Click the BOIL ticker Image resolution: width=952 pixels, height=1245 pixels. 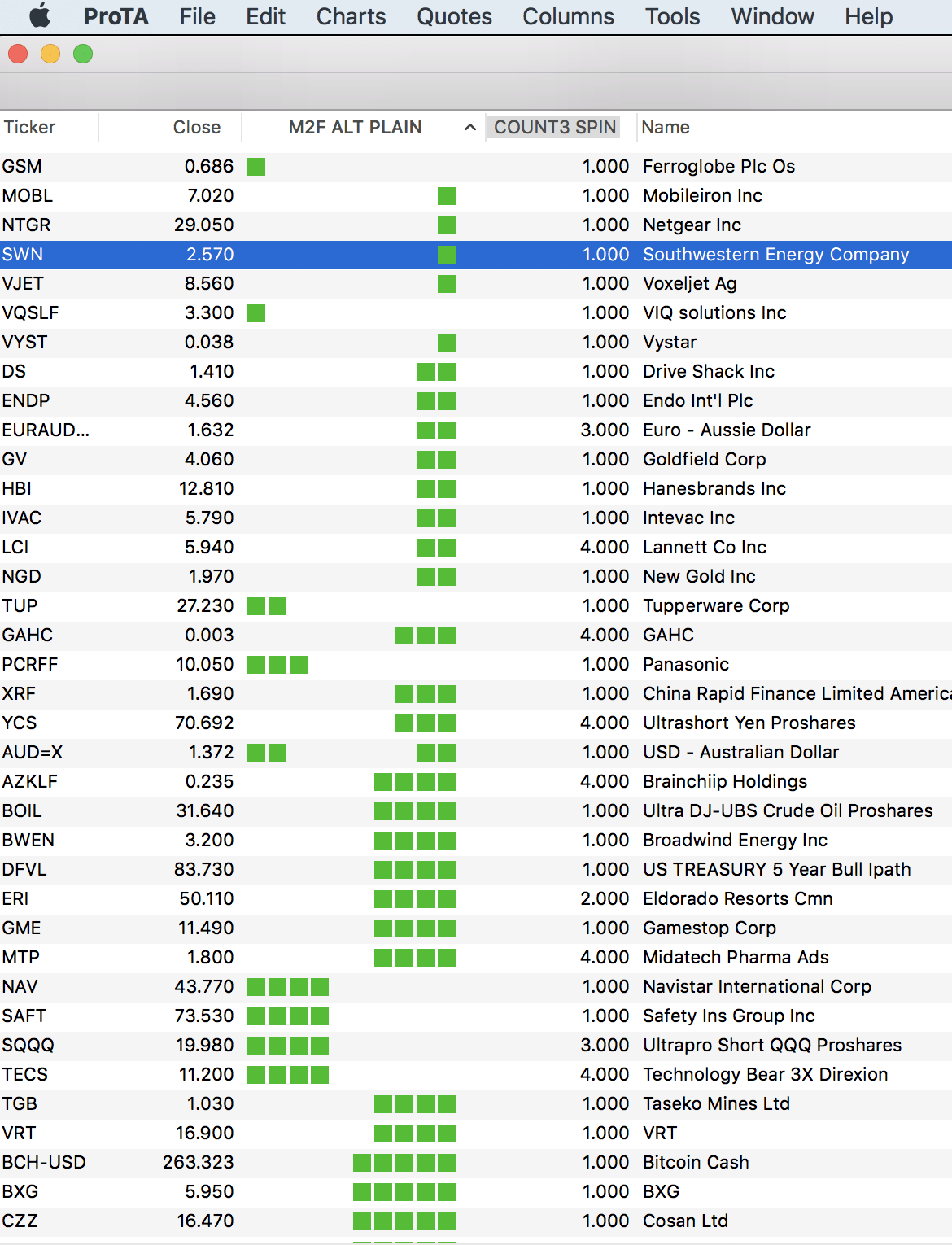[22, 811]
